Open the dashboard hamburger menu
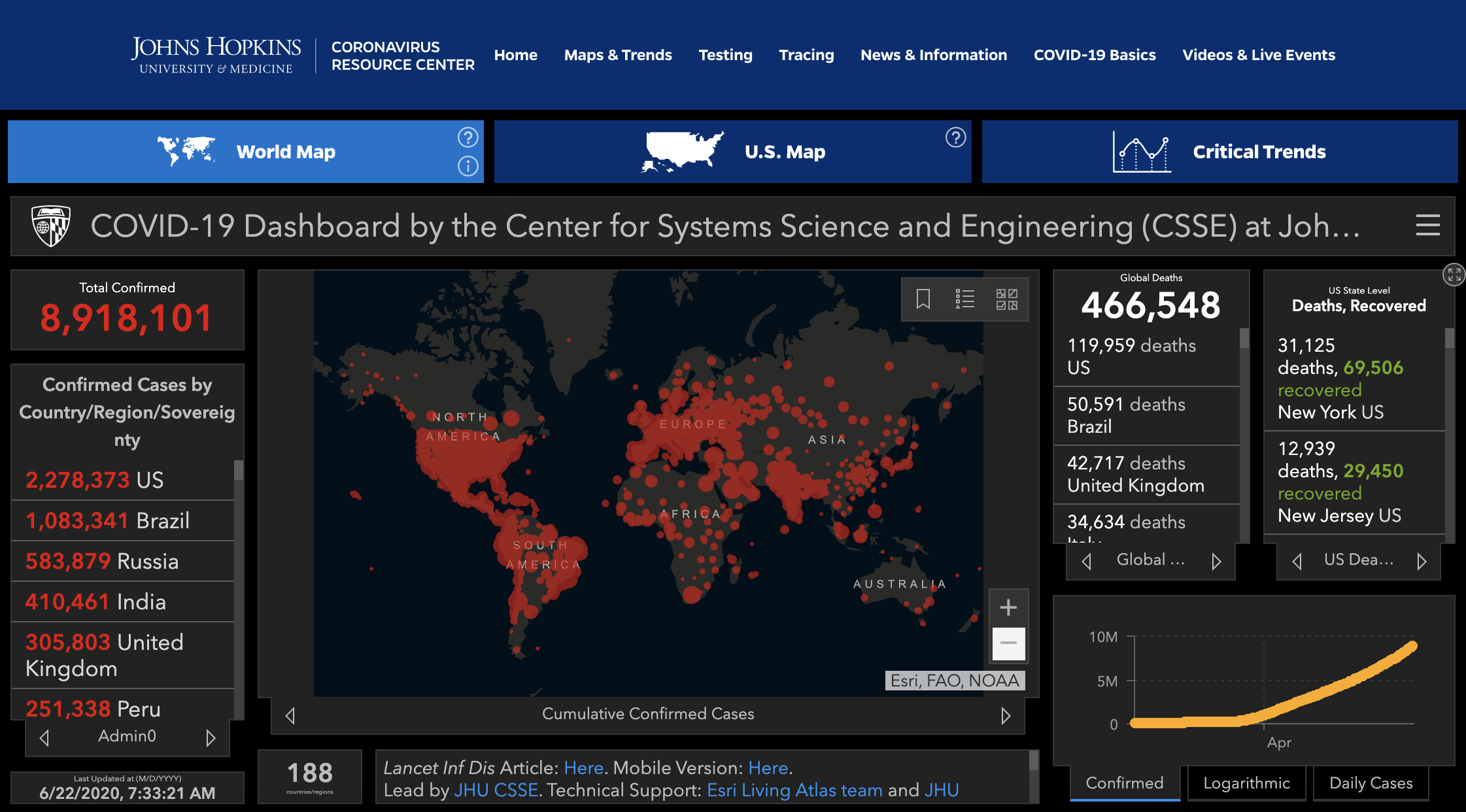The image size is (1466, 812). (x=1428, y=226)
